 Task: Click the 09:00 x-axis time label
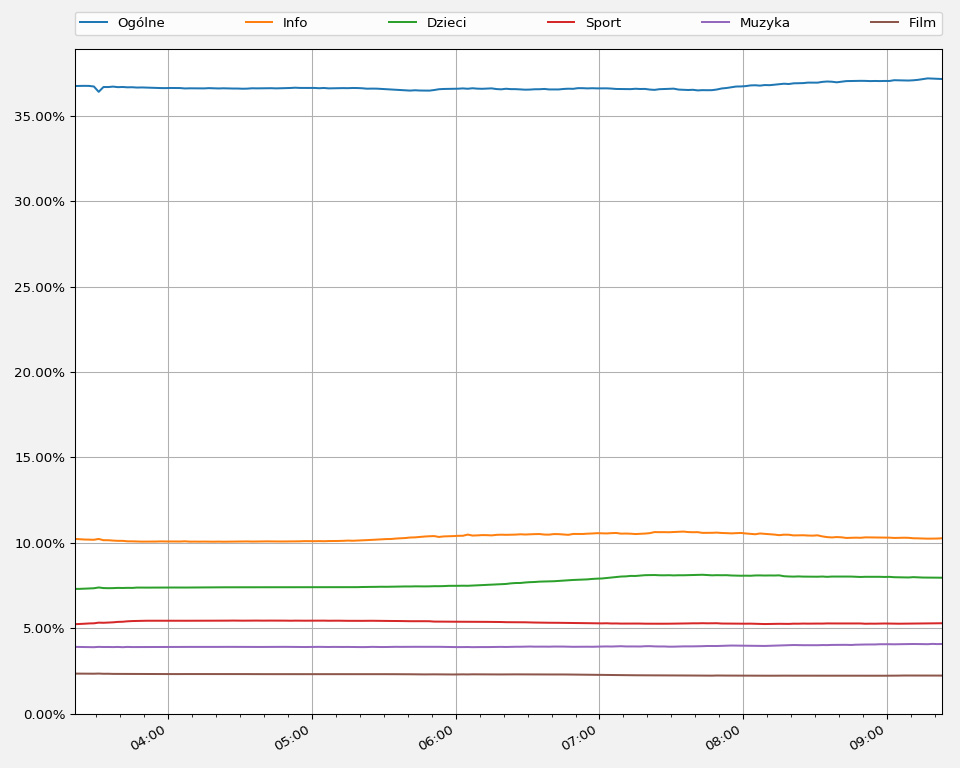point(866,738)
